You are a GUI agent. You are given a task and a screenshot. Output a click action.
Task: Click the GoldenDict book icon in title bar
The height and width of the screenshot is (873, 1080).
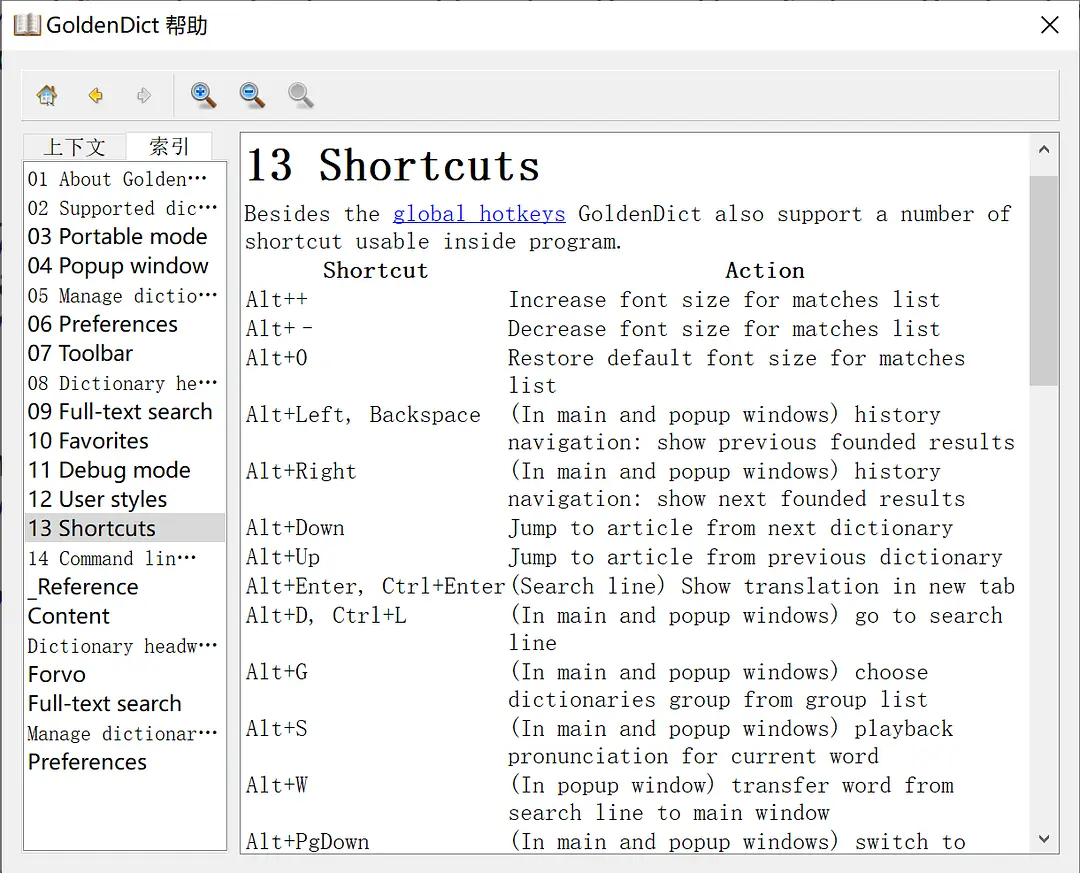point(27,25)
